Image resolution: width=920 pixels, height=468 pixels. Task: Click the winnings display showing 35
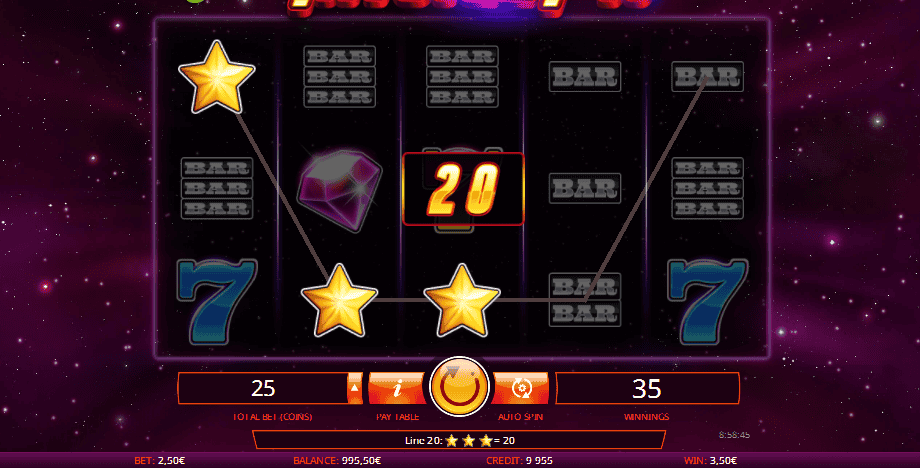tap(647, 388)
